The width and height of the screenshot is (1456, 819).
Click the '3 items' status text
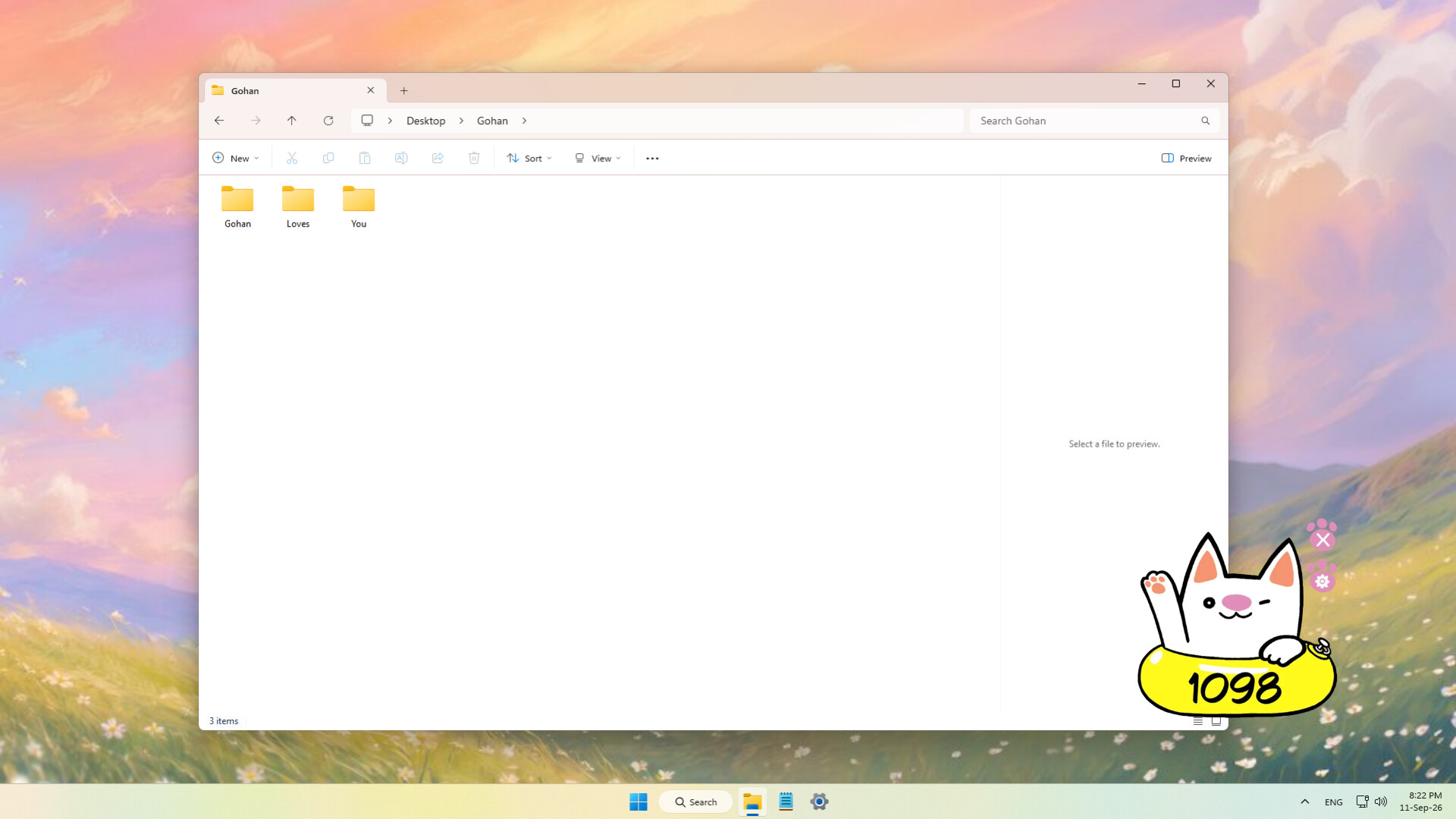point(224,721)
